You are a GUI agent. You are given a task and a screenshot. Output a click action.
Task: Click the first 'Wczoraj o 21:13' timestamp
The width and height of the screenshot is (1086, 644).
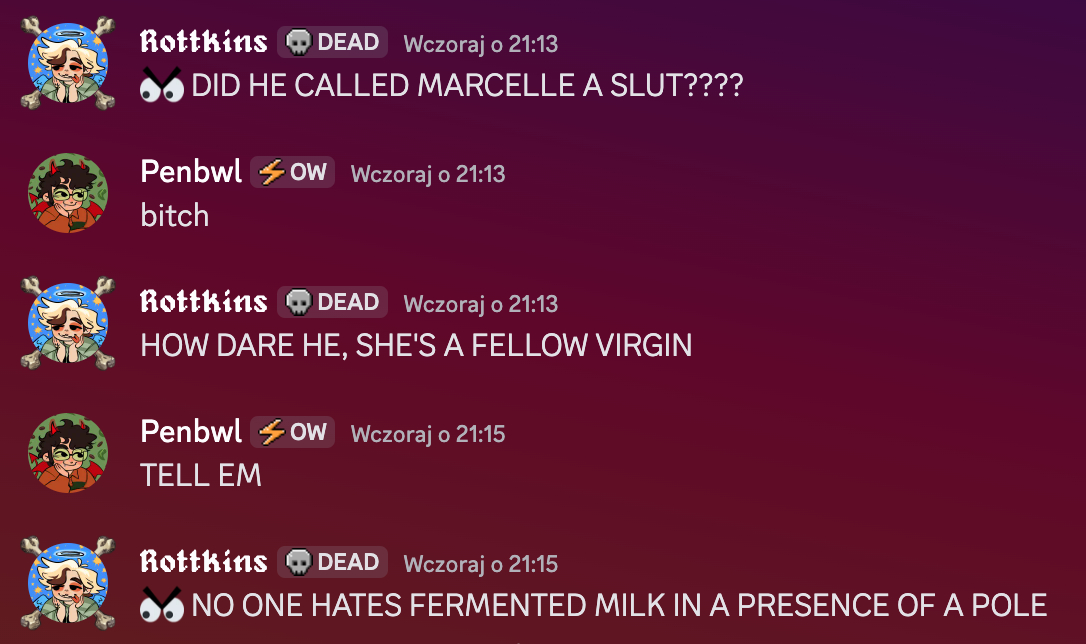click(481, 44)
